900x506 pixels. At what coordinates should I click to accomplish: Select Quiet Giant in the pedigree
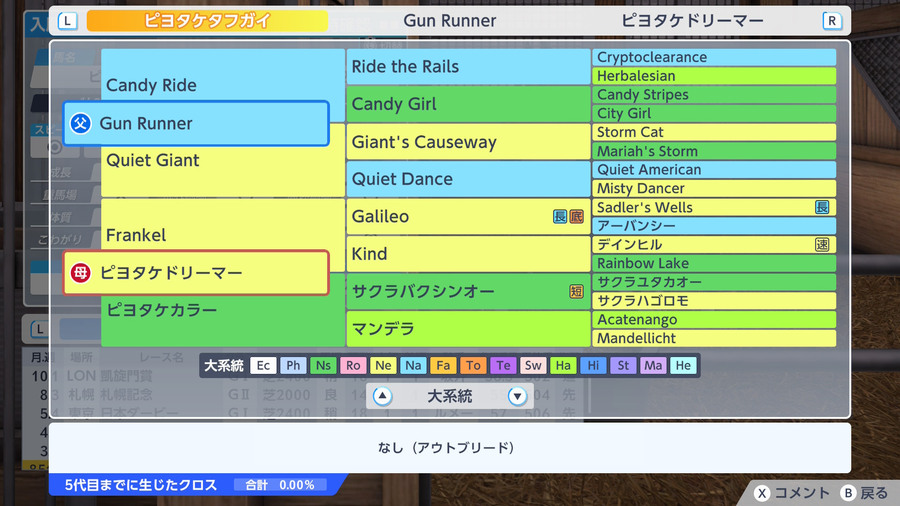pos(223,160)
